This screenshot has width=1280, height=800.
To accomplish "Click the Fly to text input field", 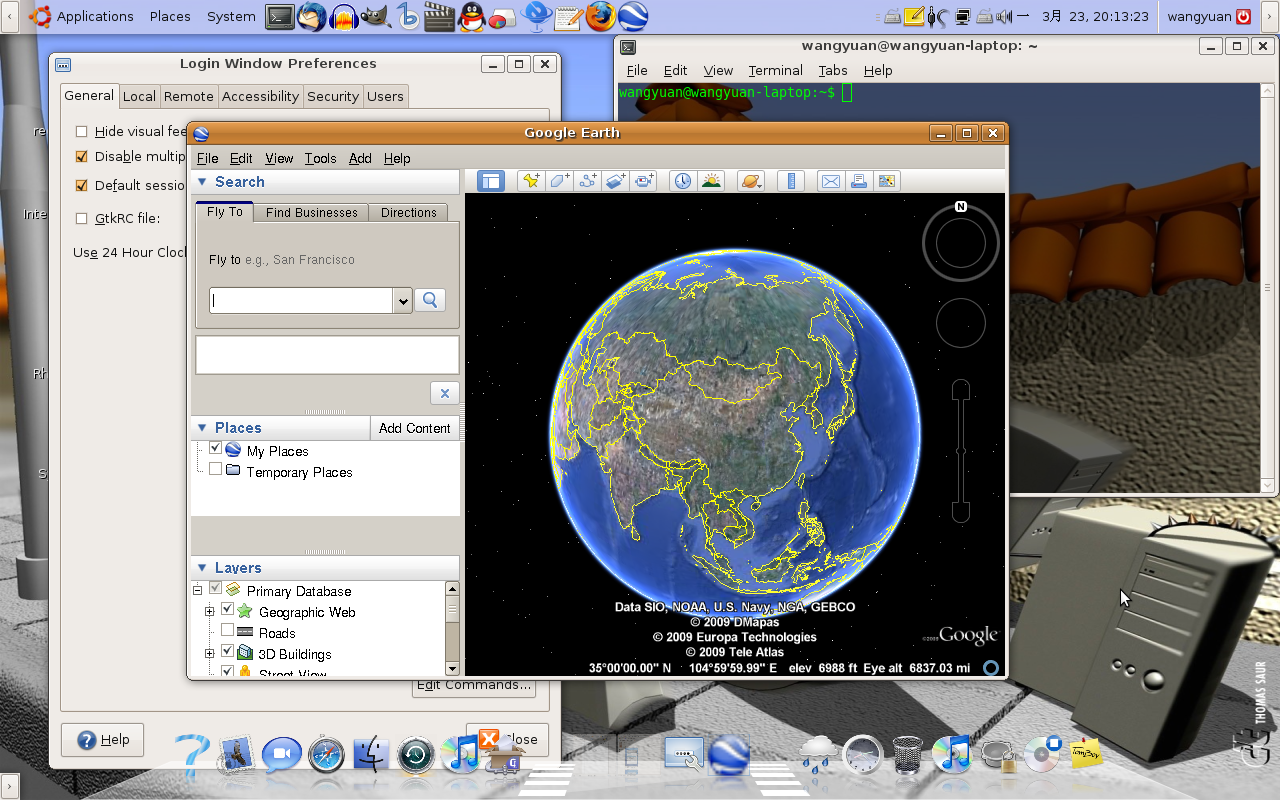I will tap(301, 300).
